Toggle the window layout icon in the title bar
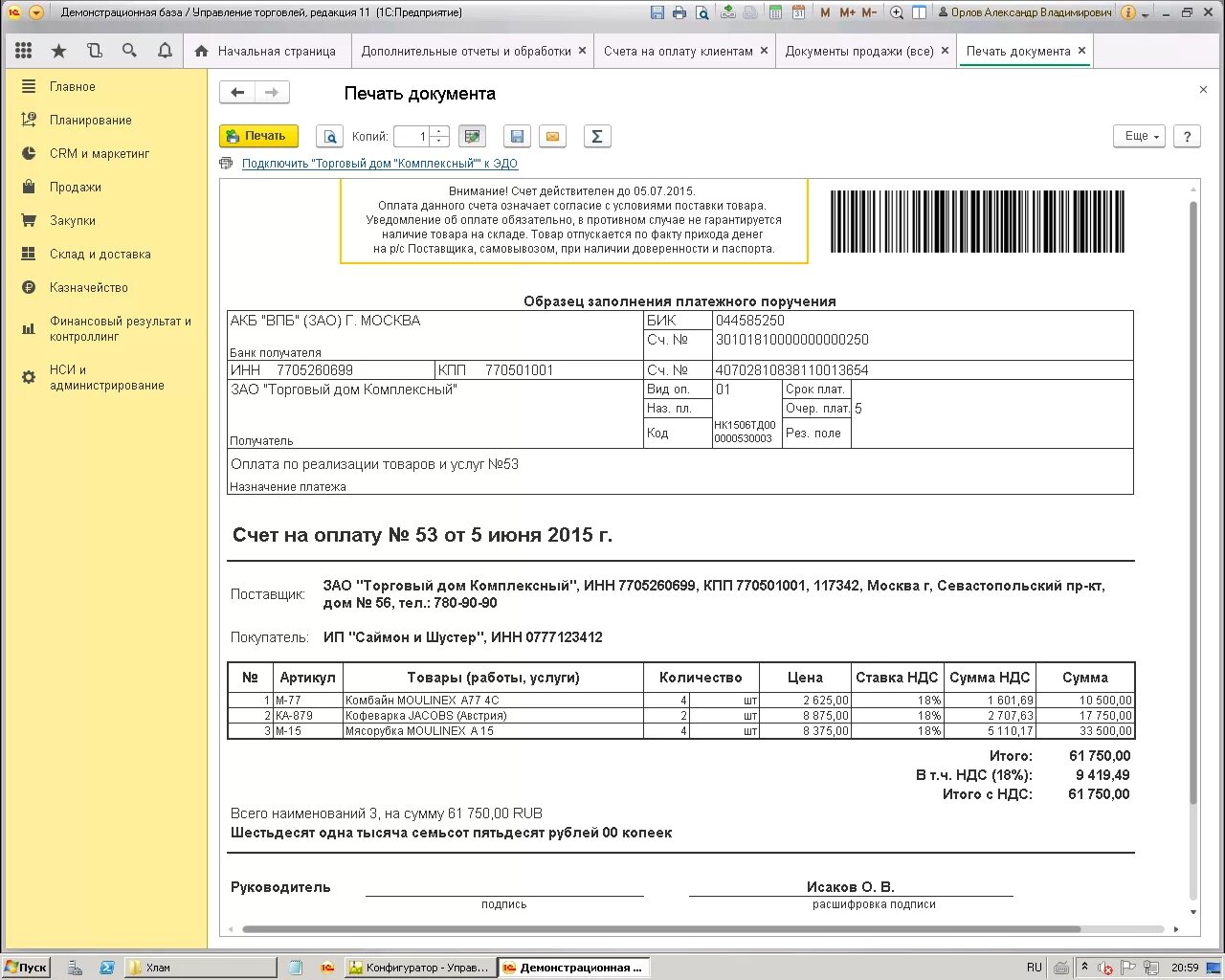Image resolution: width=1225 pixels, height=980 pixels. pos(919,12)
